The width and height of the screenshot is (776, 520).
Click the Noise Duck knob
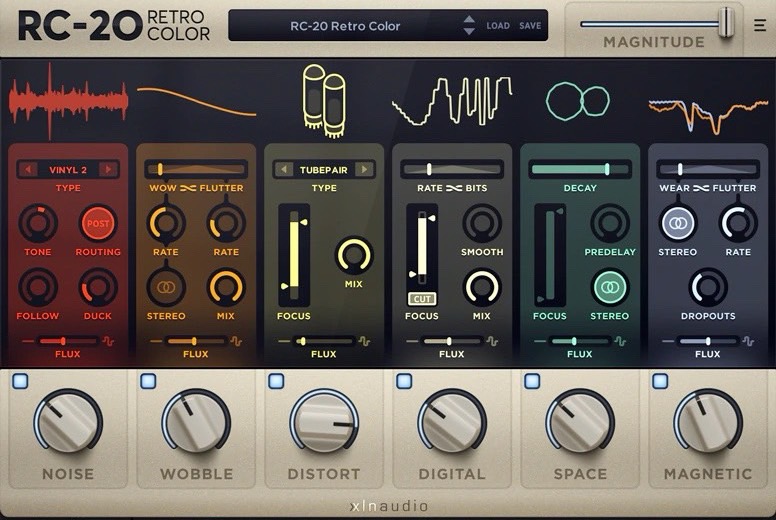click(x=98, y=287)
